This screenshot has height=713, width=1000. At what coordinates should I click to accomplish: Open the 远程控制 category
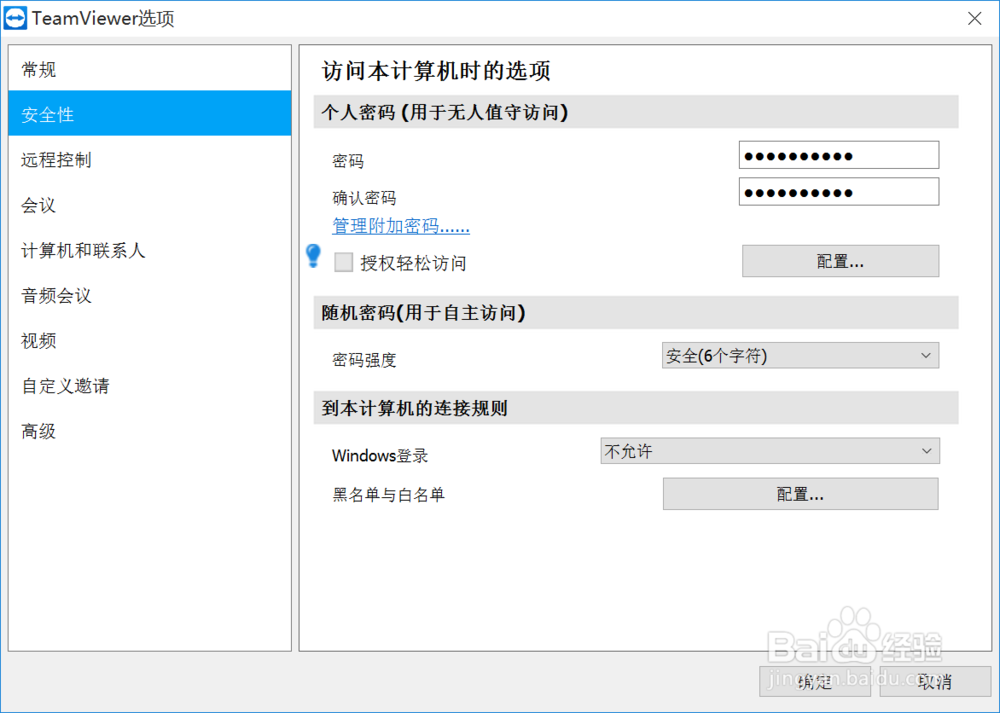[x=150, y=159]
